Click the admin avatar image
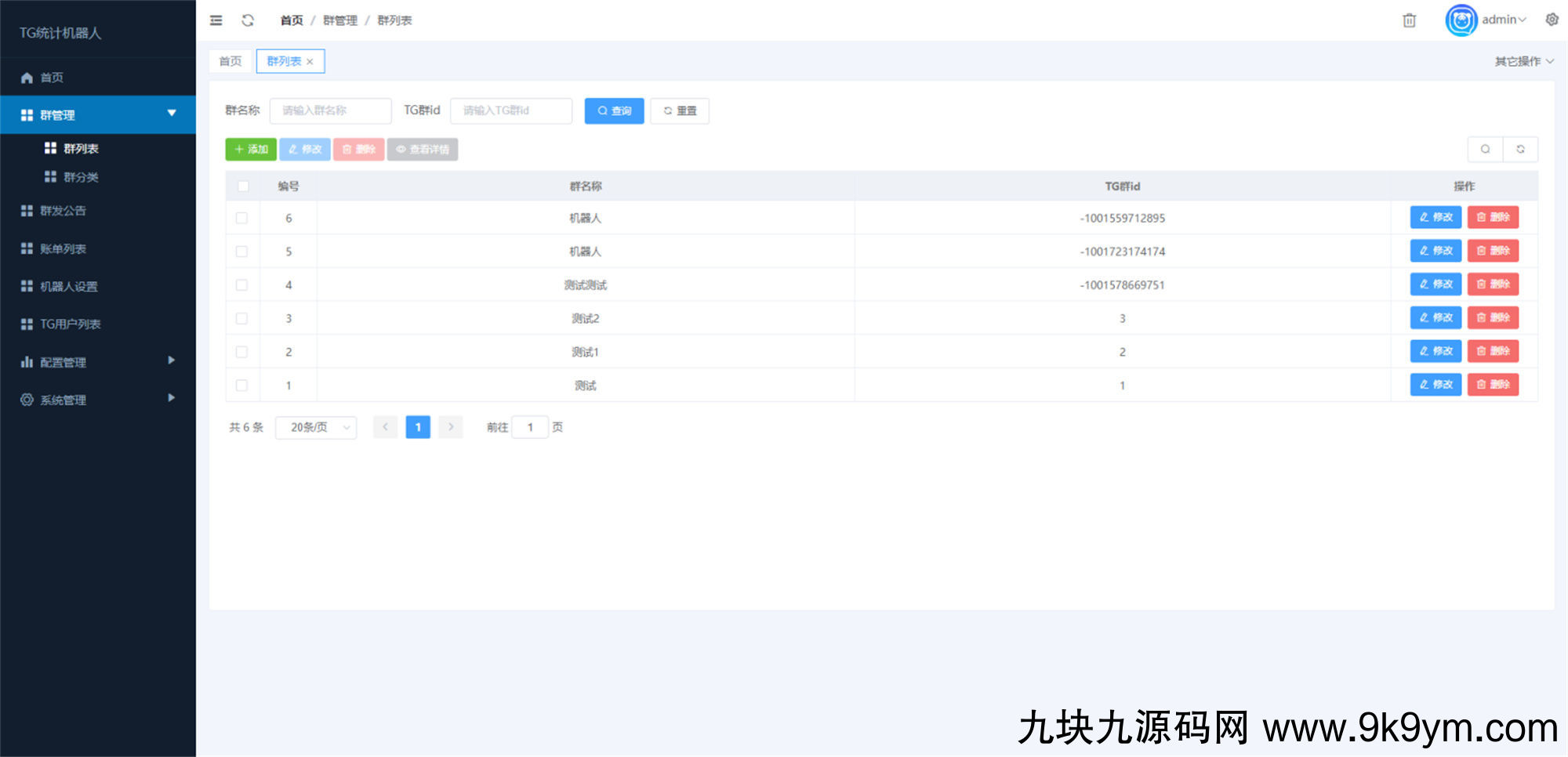This screenshot has width=1568, height=757. (x=1461, y=20)
